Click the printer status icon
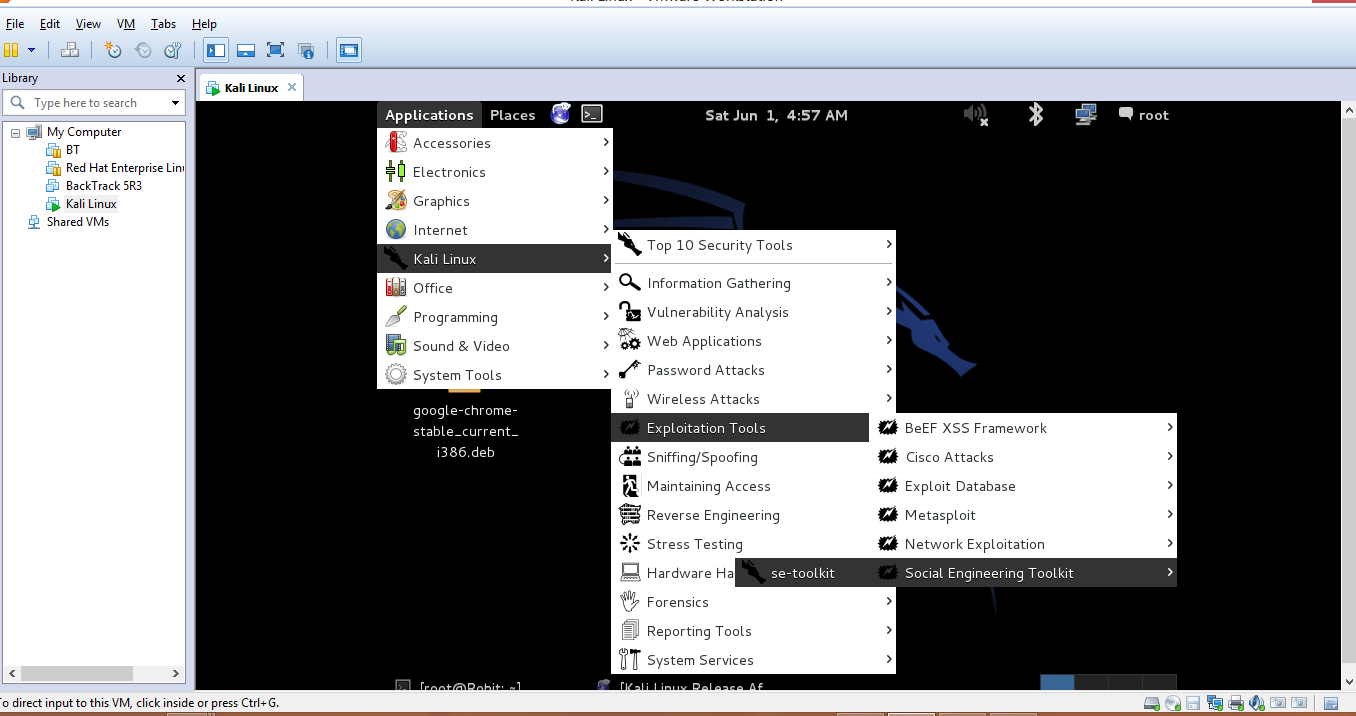Screen dimensions: 1356x716 tap(1236, 703)
